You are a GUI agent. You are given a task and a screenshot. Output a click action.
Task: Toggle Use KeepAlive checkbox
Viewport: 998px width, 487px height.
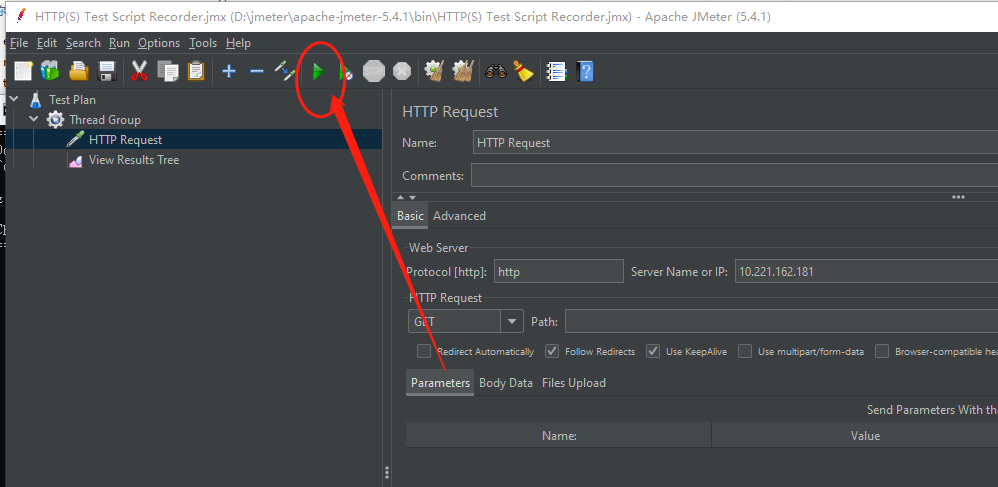point(653,351)
